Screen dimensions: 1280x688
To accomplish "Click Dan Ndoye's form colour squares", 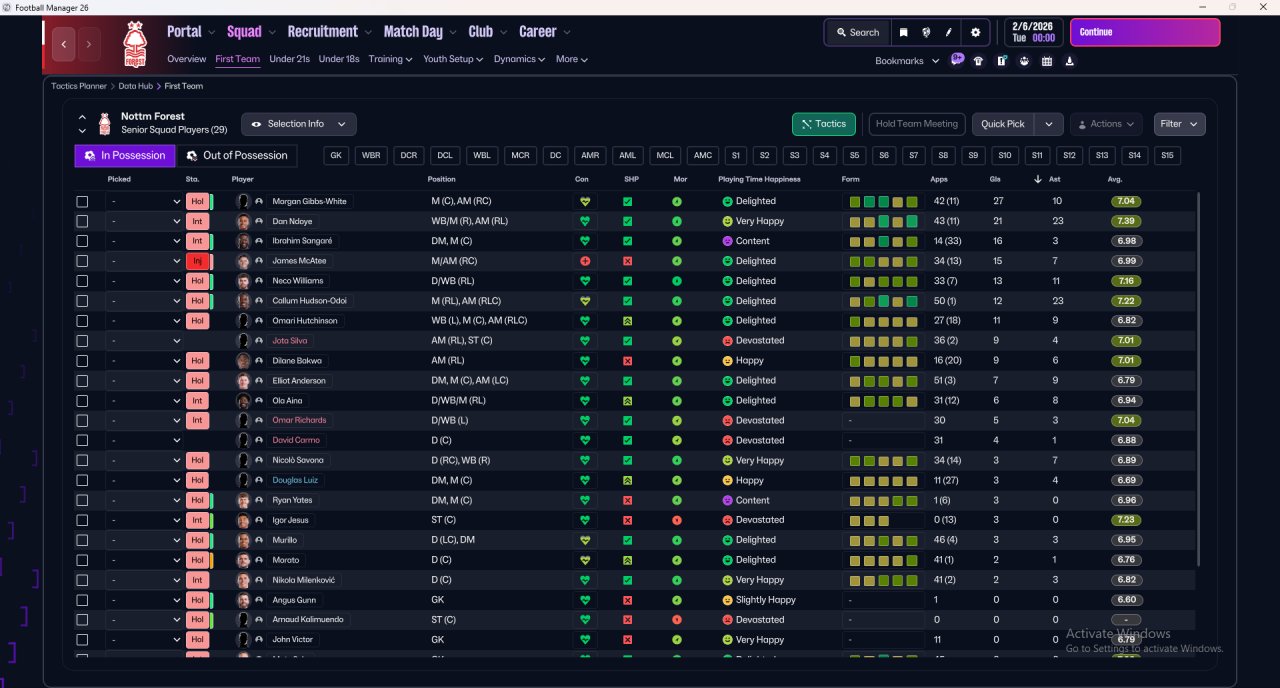I will [x=884, y=221].
